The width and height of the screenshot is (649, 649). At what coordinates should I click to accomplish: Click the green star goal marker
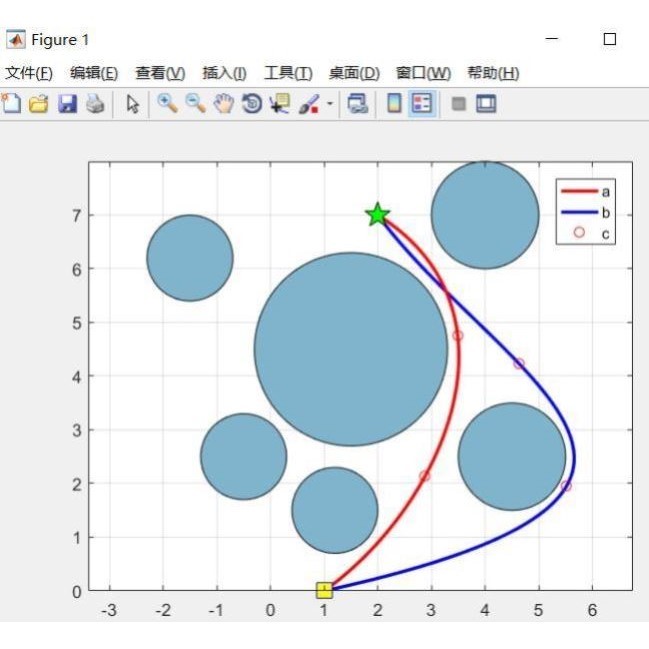pyautogui.click(x=377, y=215)
